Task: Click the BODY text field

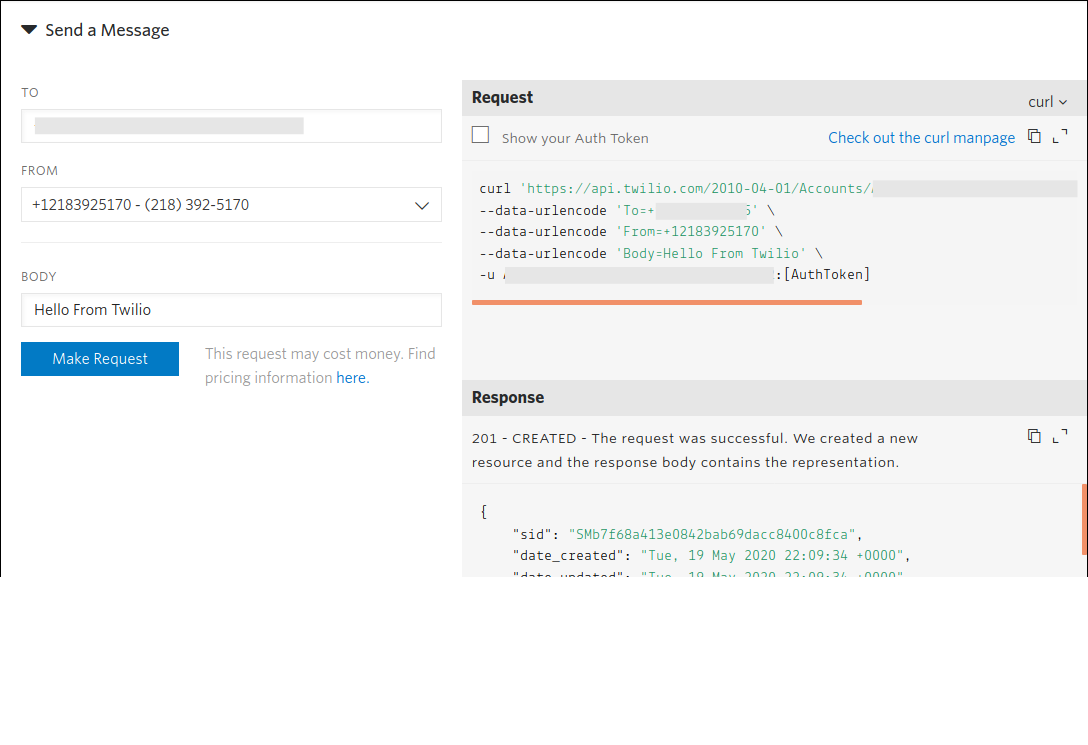Action: coord(231,310)
